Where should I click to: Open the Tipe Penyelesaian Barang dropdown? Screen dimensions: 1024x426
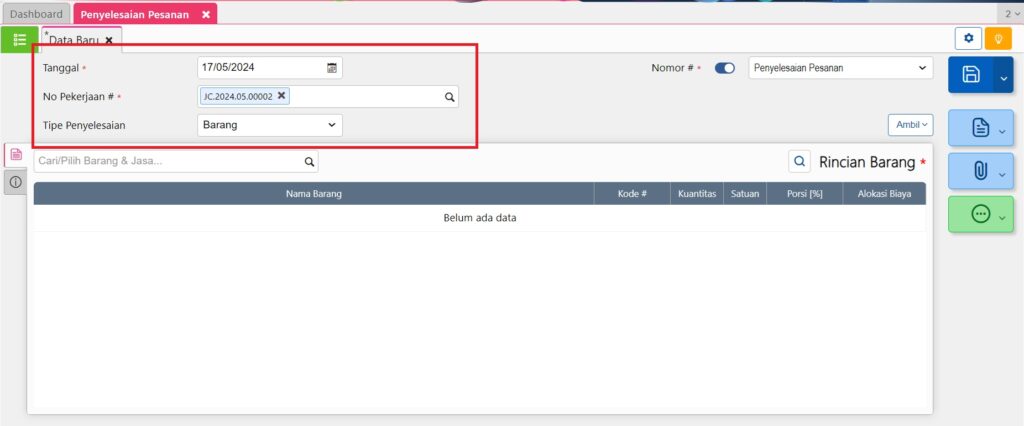(270, 125)
